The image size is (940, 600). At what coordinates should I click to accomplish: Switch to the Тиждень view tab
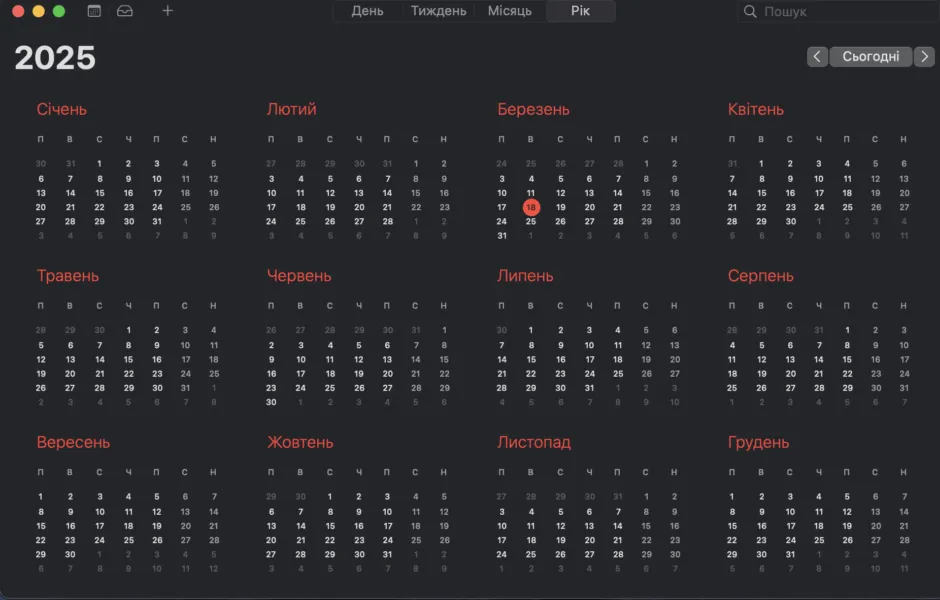click(438, 11)
